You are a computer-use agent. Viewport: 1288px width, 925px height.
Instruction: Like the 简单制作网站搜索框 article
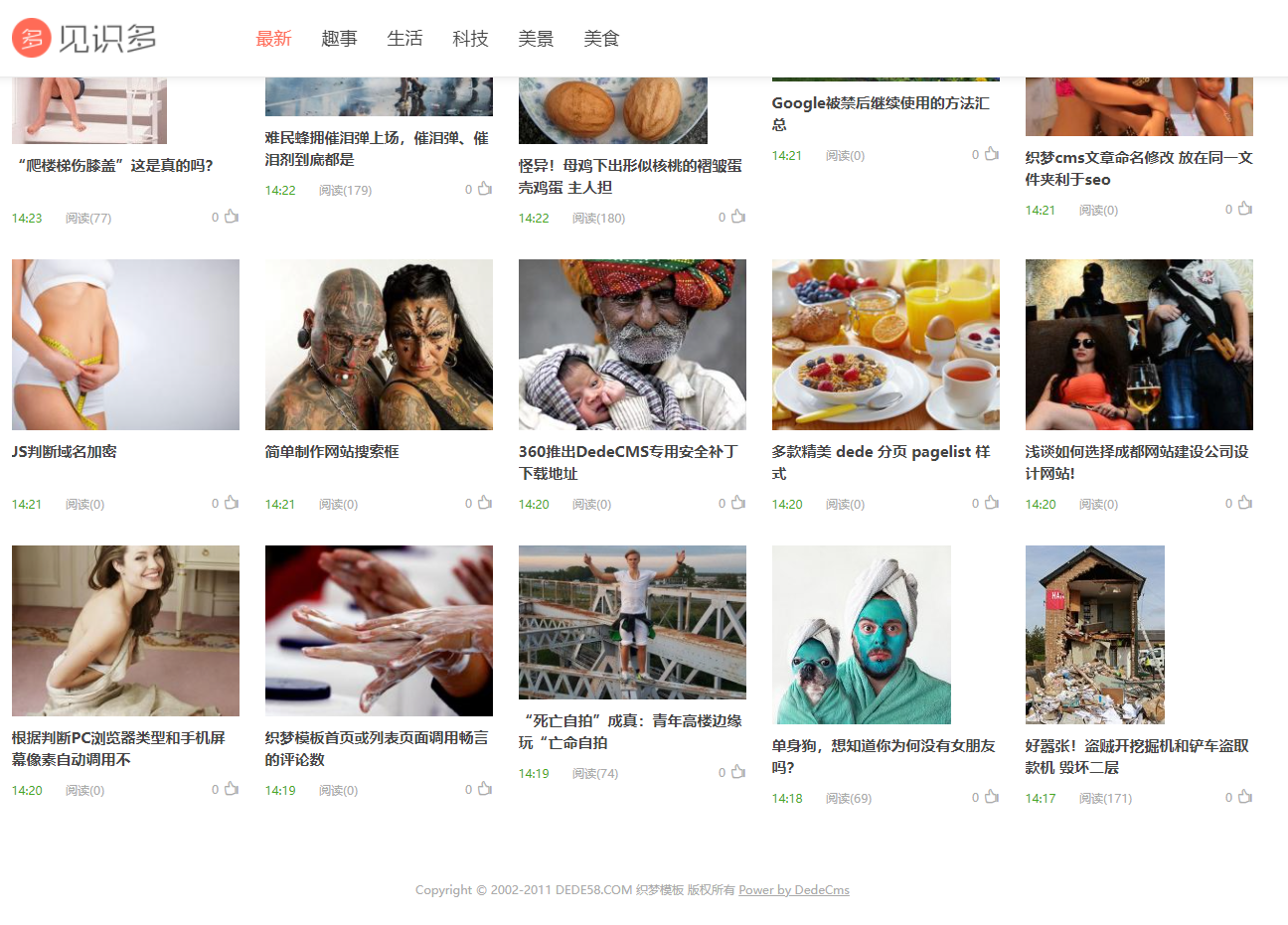(485, 503)
